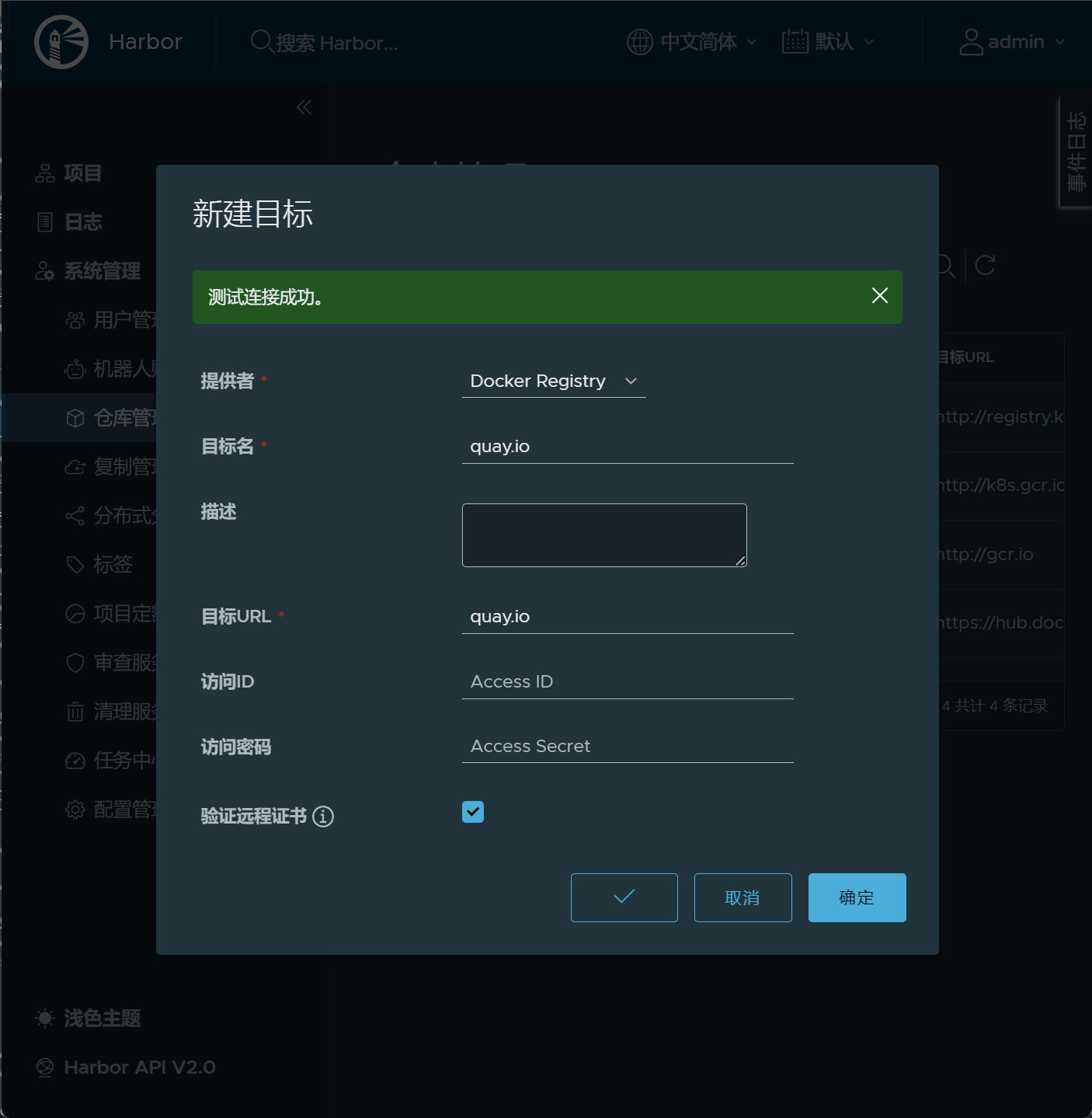The image size is (1092, 1118).
Task: Click the search magnifier icon in header
Action: (x=261, y=41)
